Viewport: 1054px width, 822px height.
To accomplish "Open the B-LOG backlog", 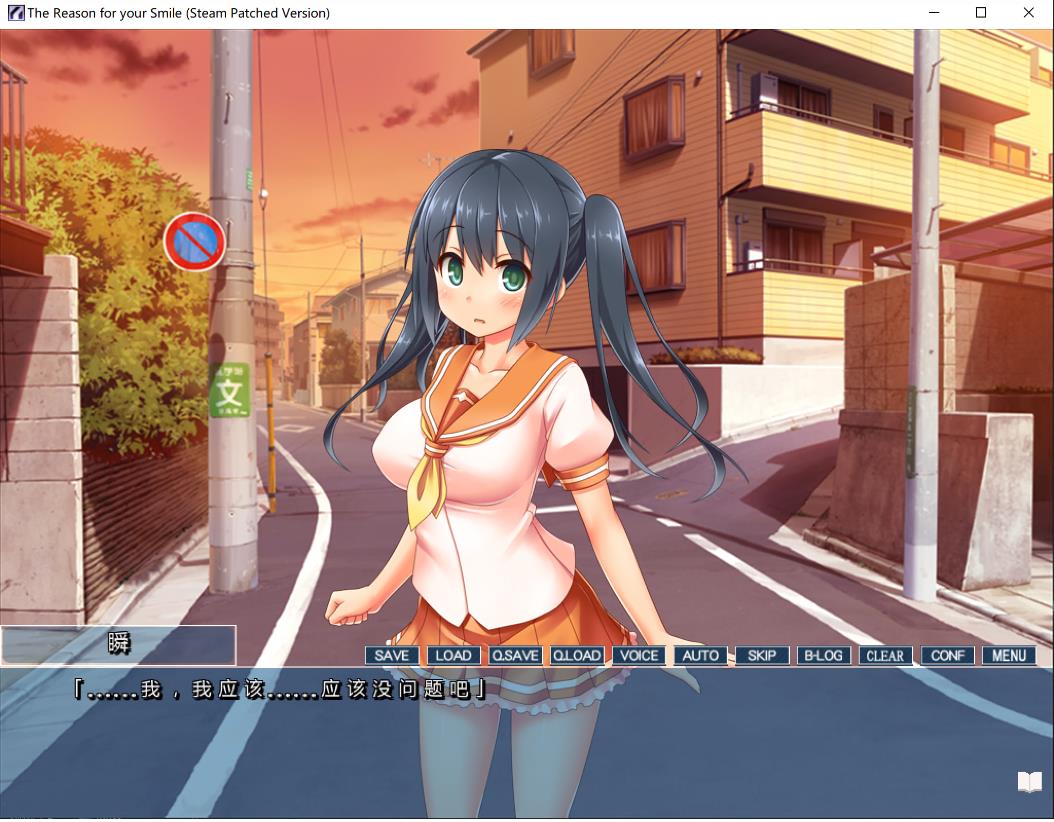I will (823, 656).
